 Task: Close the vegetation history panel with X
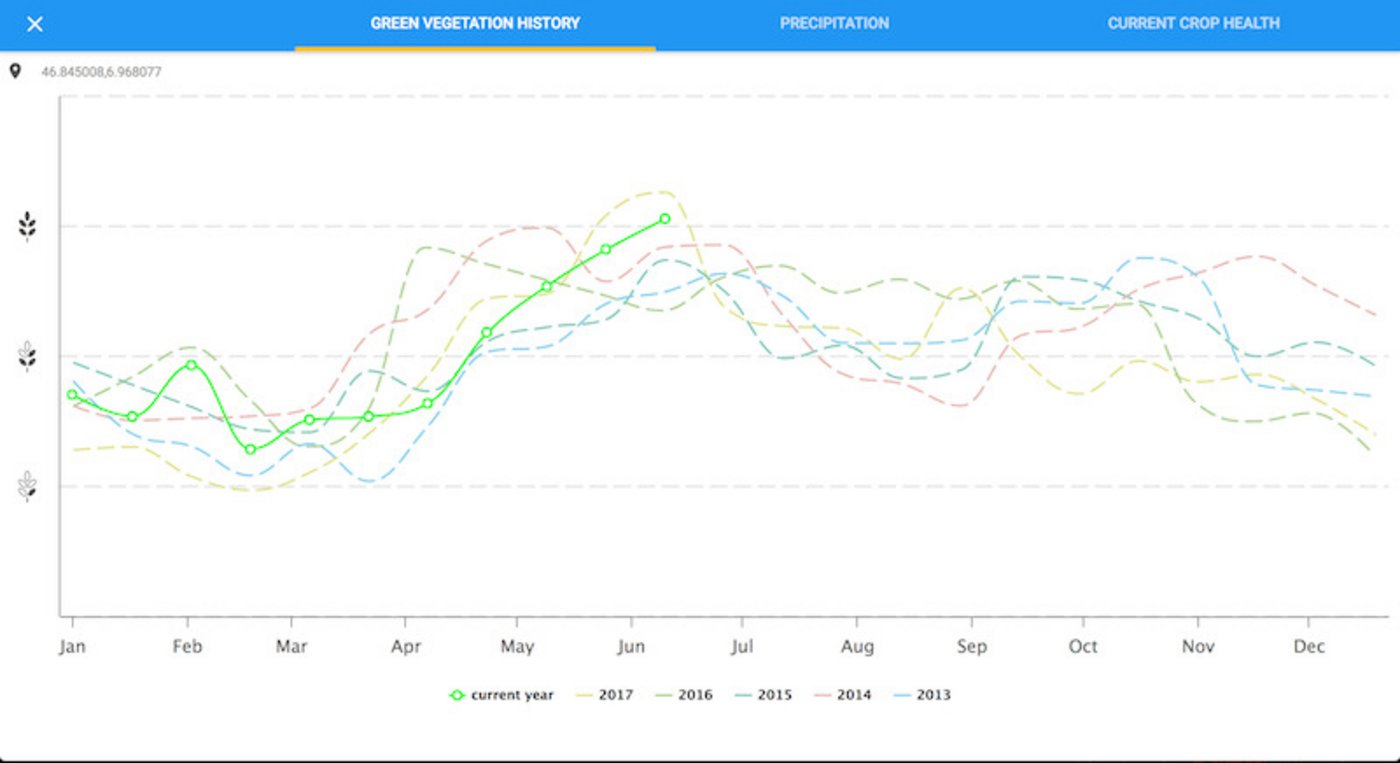35,24
